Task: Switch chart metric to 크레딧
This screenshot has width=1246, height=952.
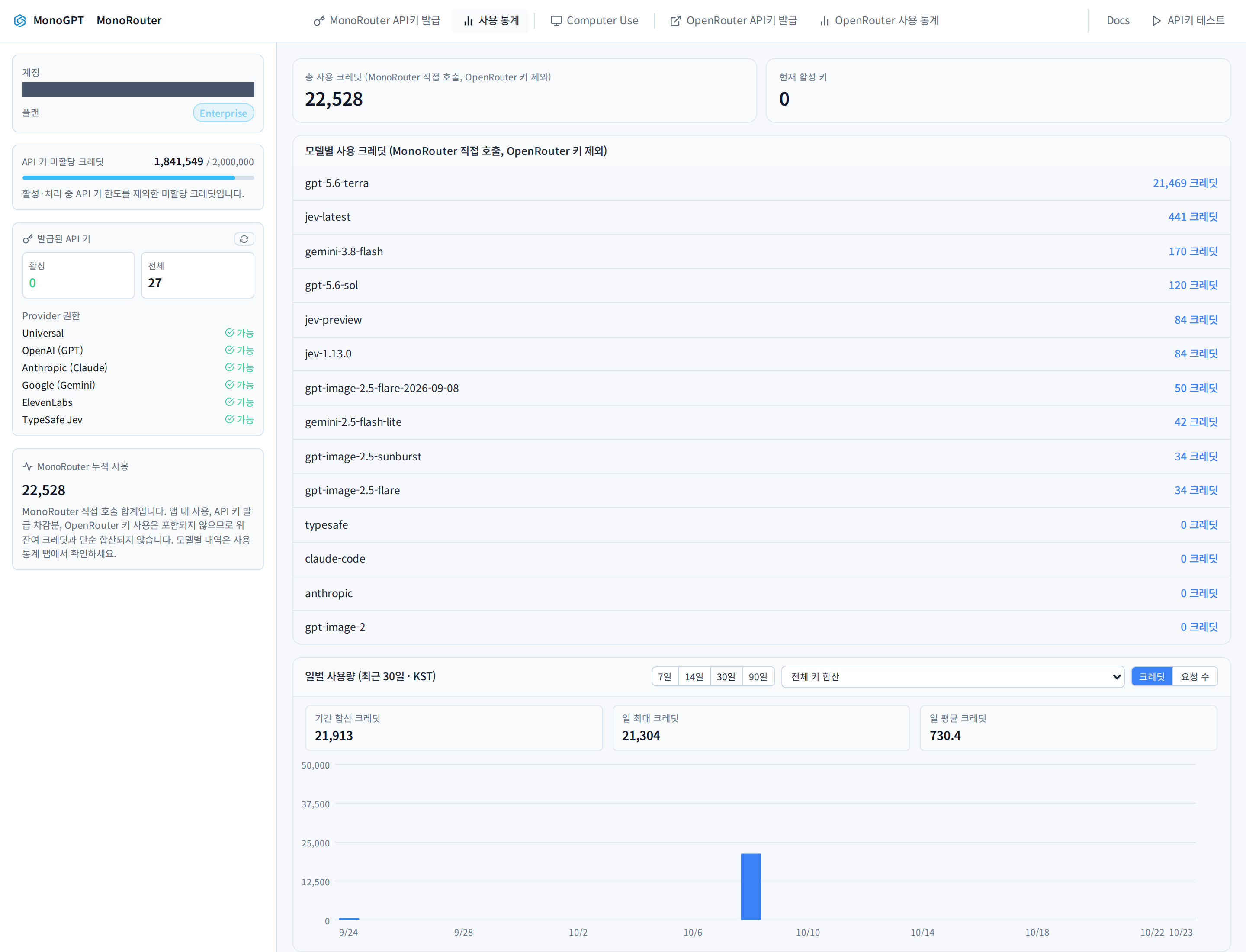Action: (x=1151, y=677)
